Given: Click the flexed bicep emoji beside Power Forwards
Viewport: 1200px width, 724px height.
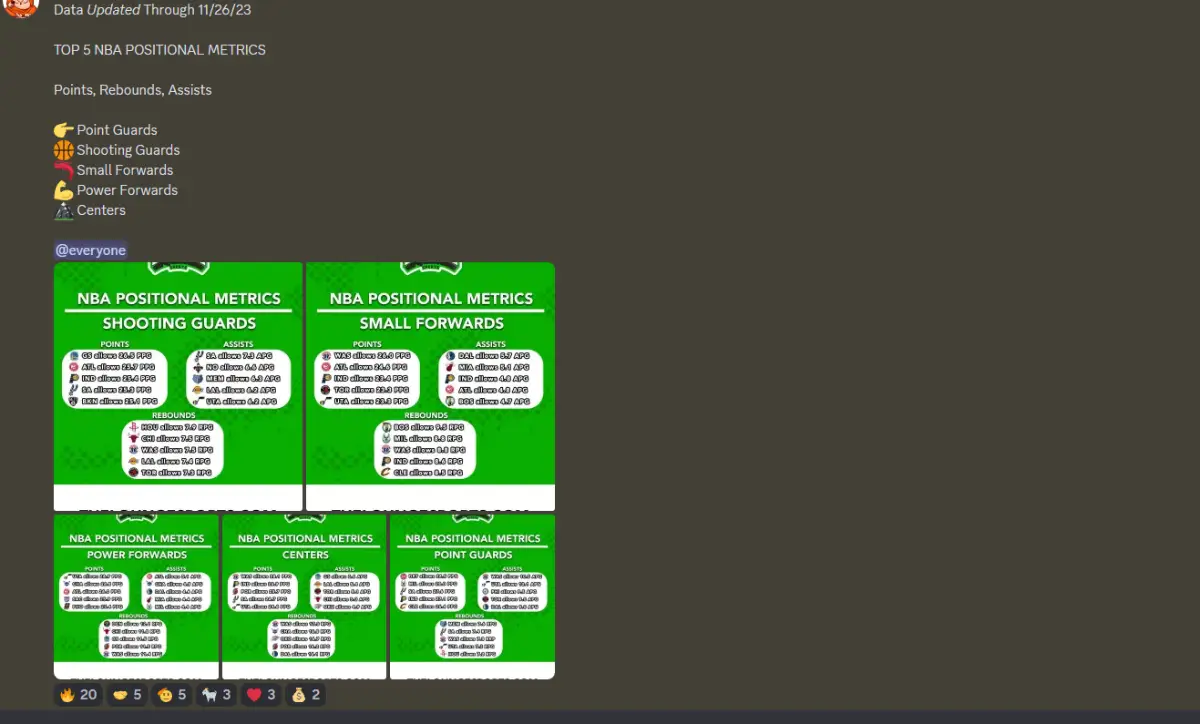Looking at the screenshot, I should 62,190.
